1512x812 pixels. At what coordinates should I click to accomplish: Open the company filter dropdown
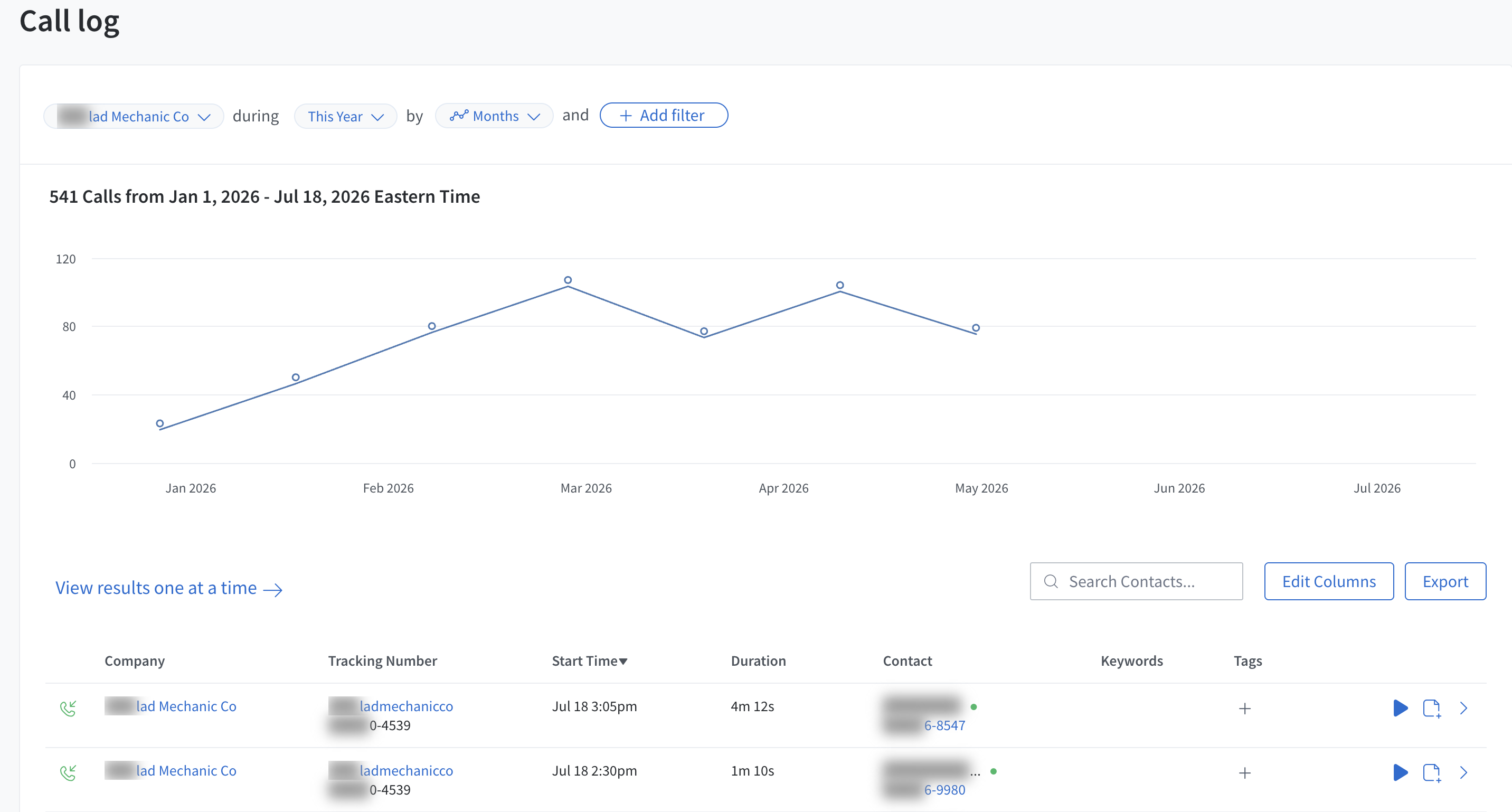point(134,116)
